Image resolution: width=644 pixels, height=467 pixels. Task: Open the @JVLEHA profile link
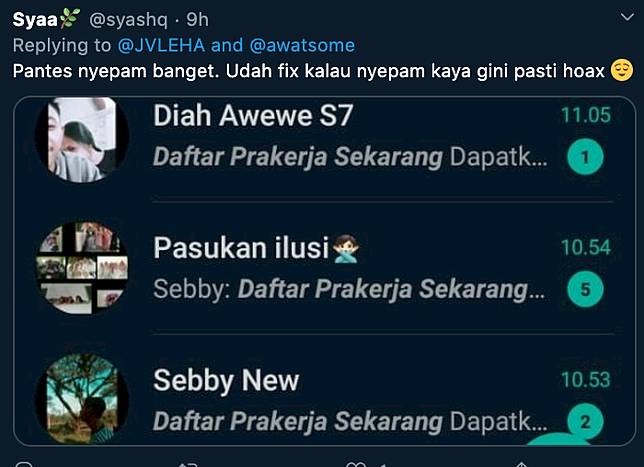161,45
